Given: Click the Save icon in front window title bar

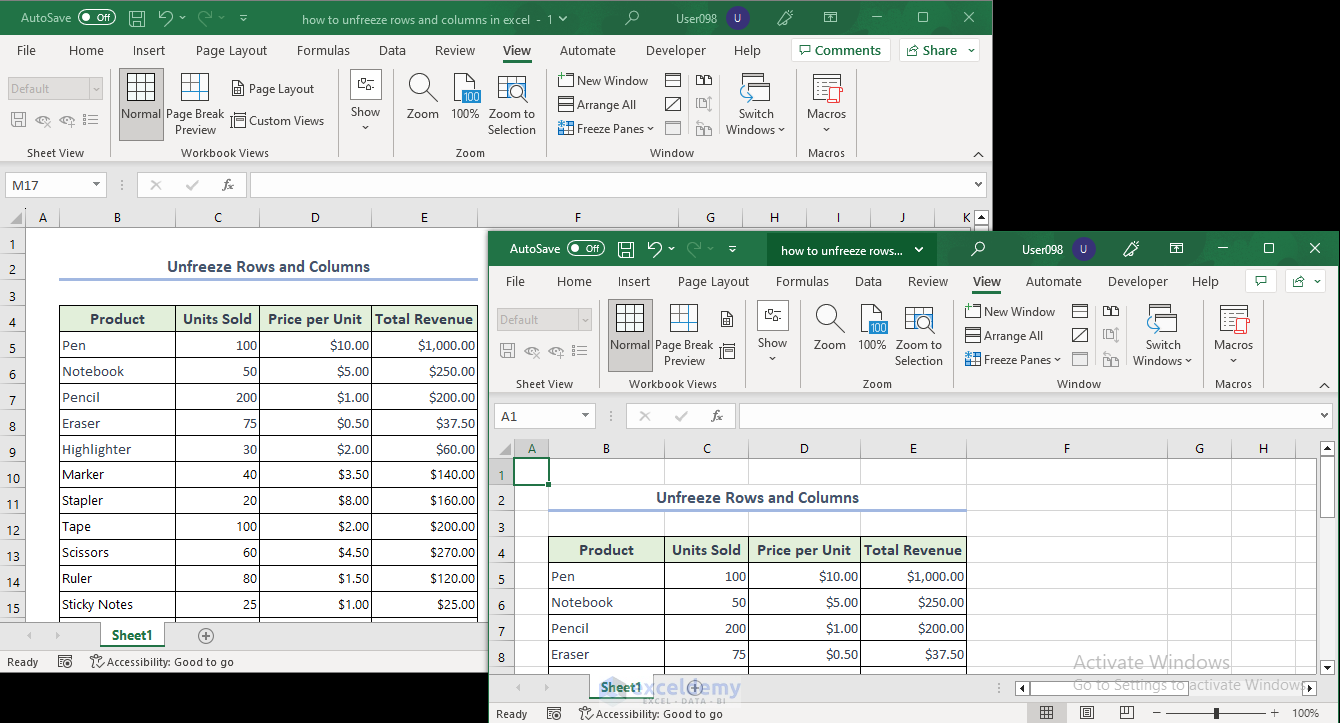Looking at the screenshot, I should pos(626,249).
